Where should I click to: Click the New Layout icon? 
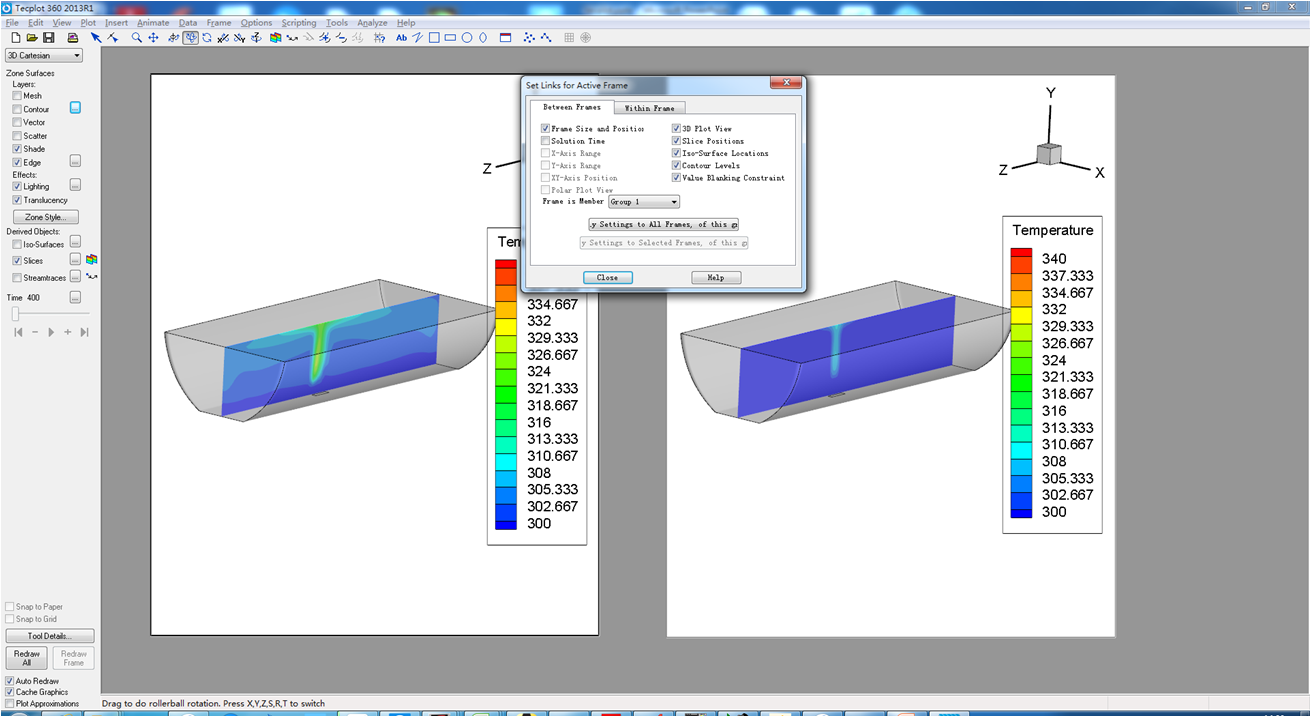click(x=16, y=38)
